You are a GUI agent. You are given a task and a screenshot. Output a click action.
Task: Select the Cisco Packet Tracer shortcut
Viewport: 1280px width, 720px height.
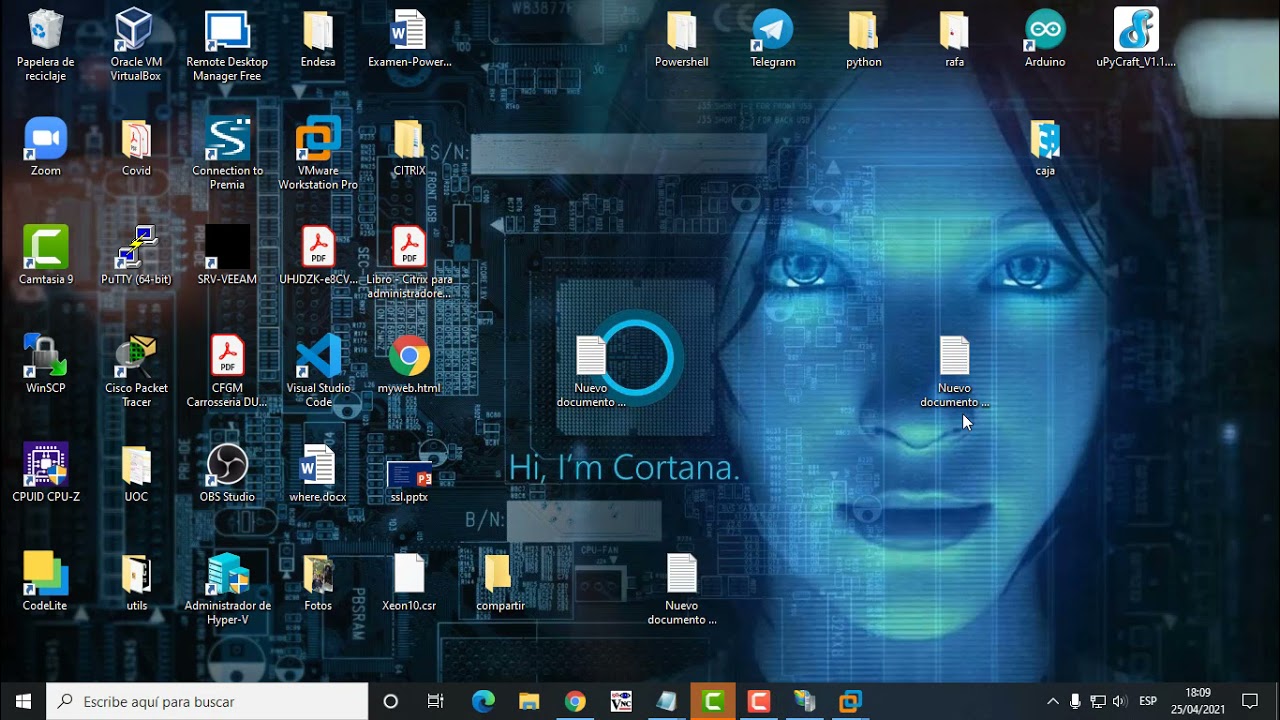[x=136, y=371]
